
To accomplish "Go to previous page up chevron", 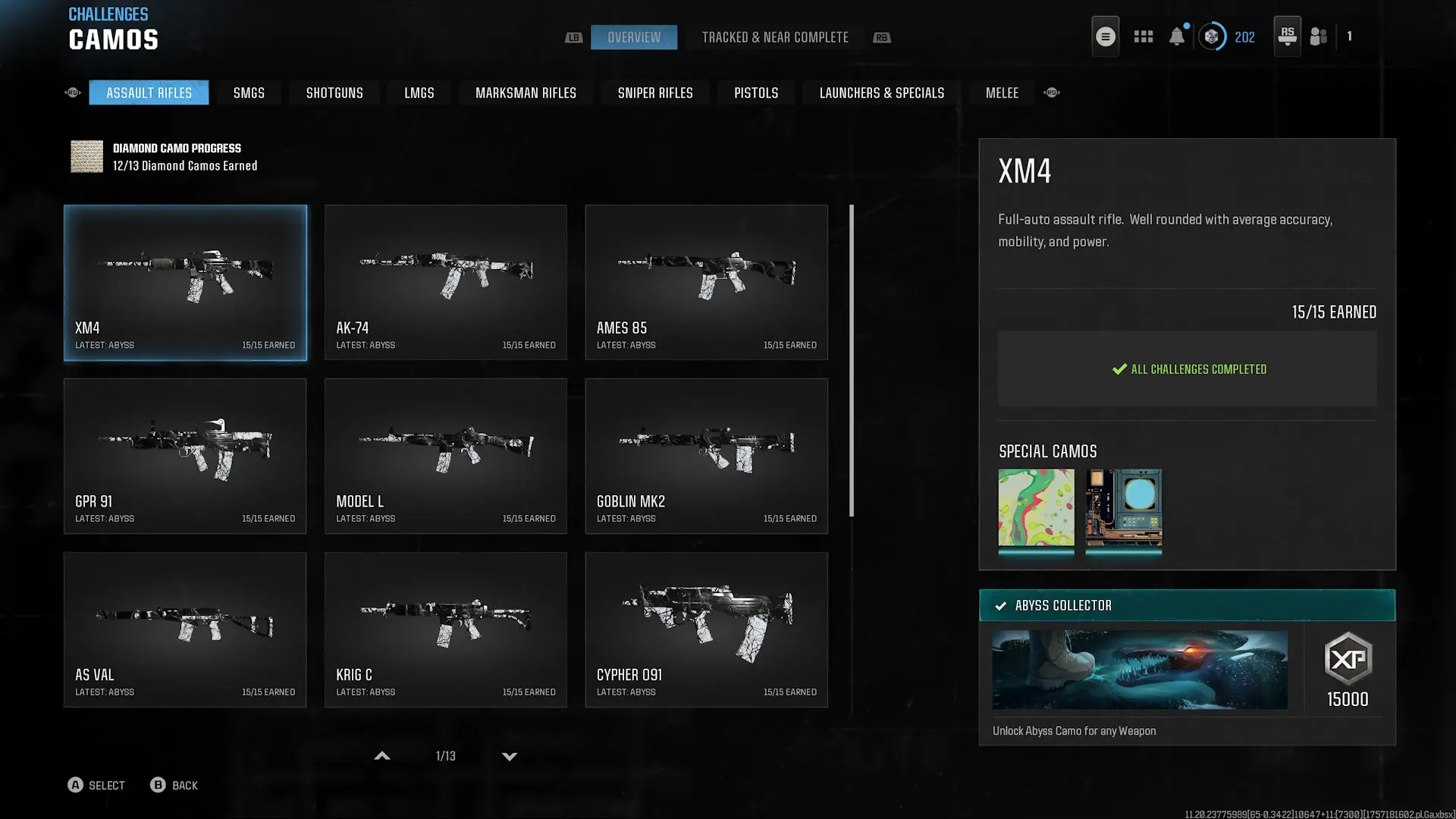I will click(x=382, y=756).
